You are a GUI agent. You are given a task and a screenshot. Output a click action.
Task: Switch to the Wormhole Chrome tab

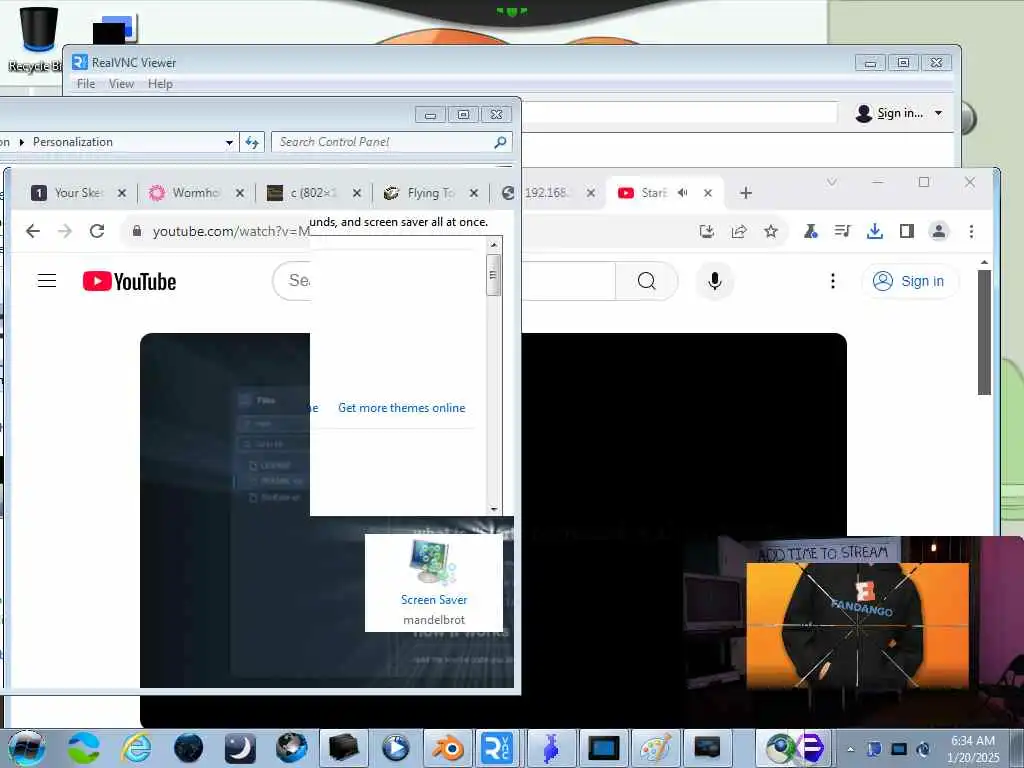point(187,193)
